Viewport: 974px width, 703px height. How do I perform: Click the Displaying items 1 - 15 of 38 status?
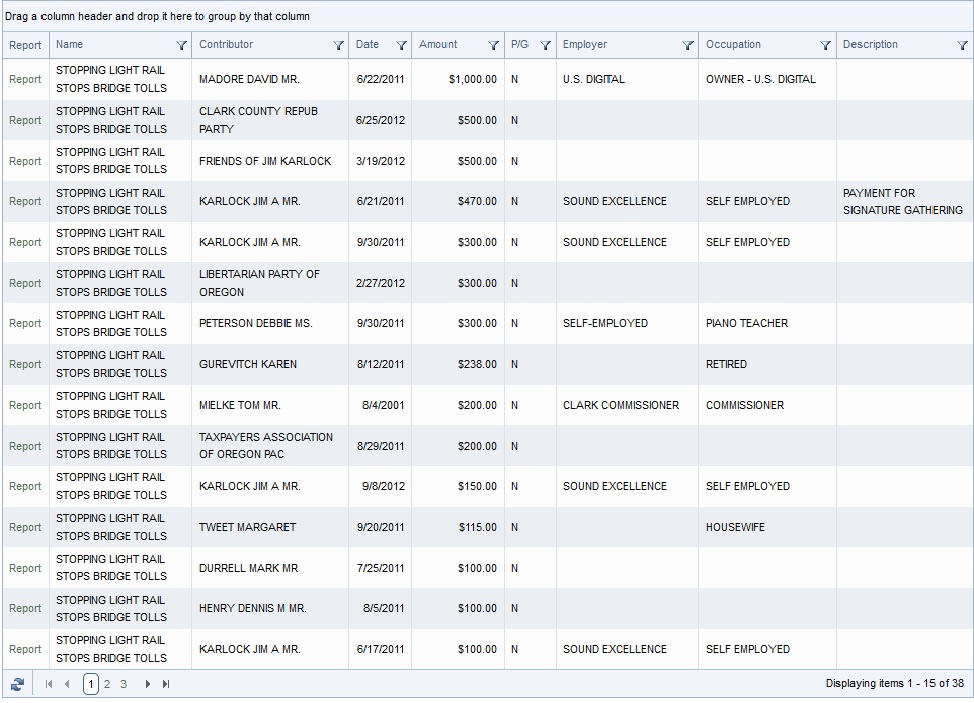pos(894,684)
